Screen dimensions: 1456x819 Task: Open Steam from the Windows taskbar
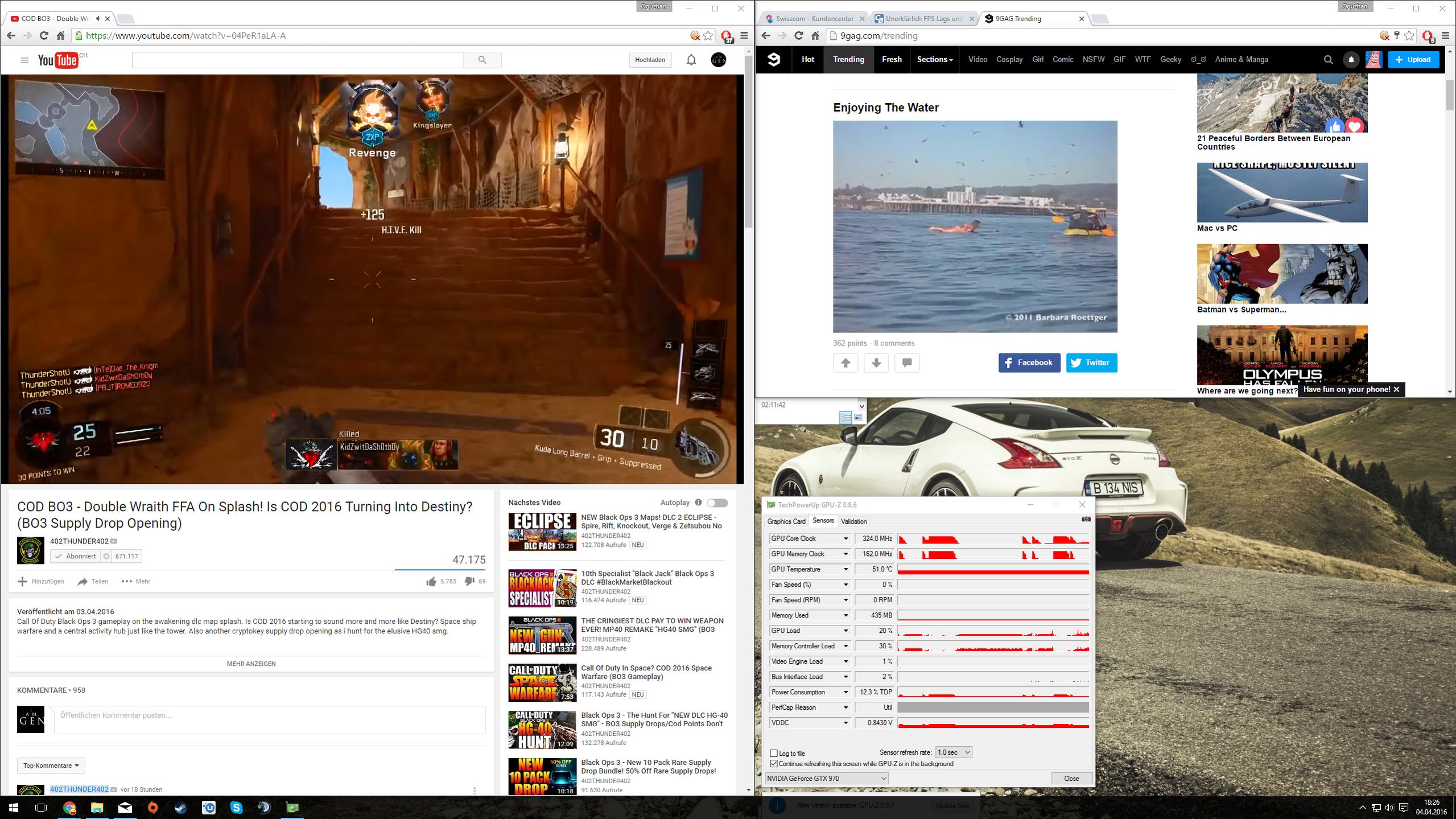[181, 807]
